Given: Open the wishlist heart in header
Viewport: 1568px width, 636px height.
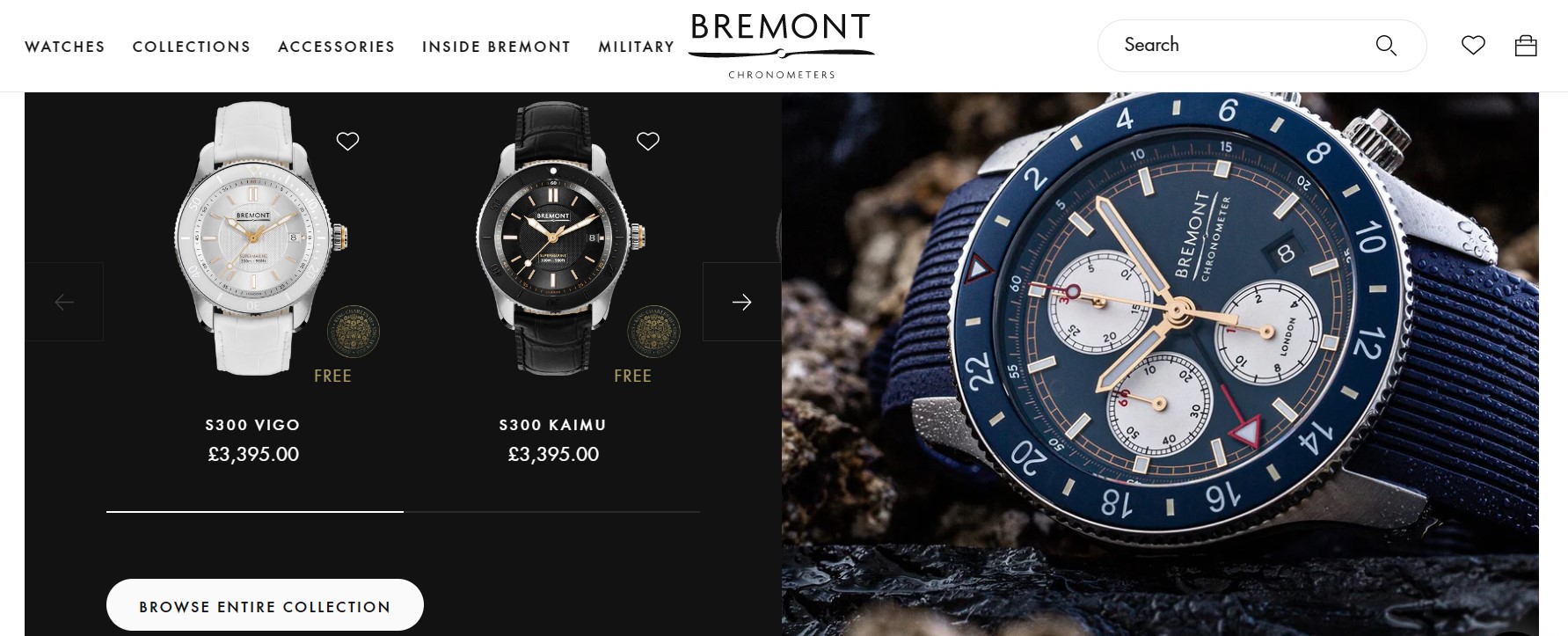Looking at the screenshot, I should 1473,45.
